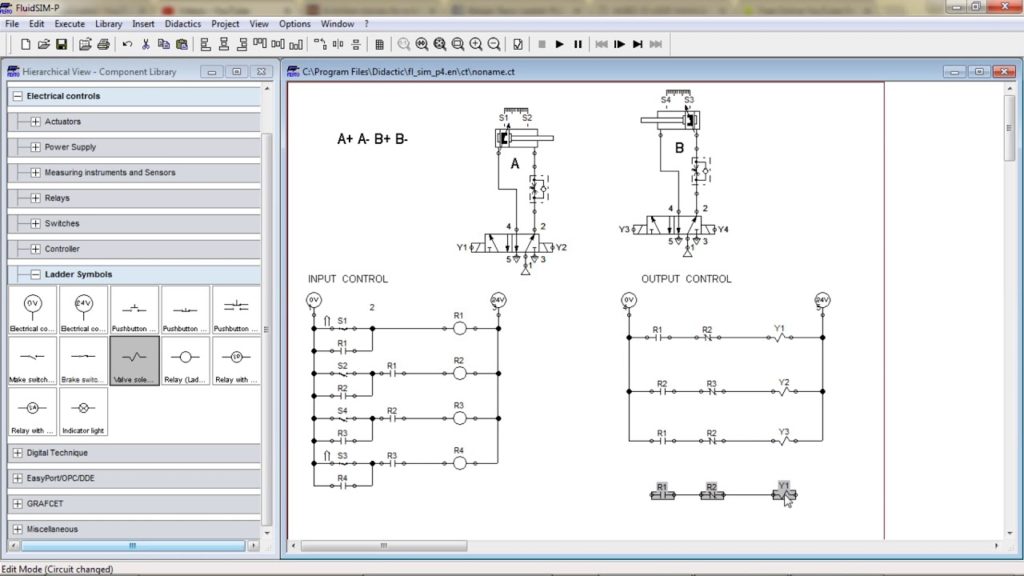This screenshot has height=576, width=1024.
Task: Click the circuit window horizontal scrollbar
Action: click(x=384, y=545)
